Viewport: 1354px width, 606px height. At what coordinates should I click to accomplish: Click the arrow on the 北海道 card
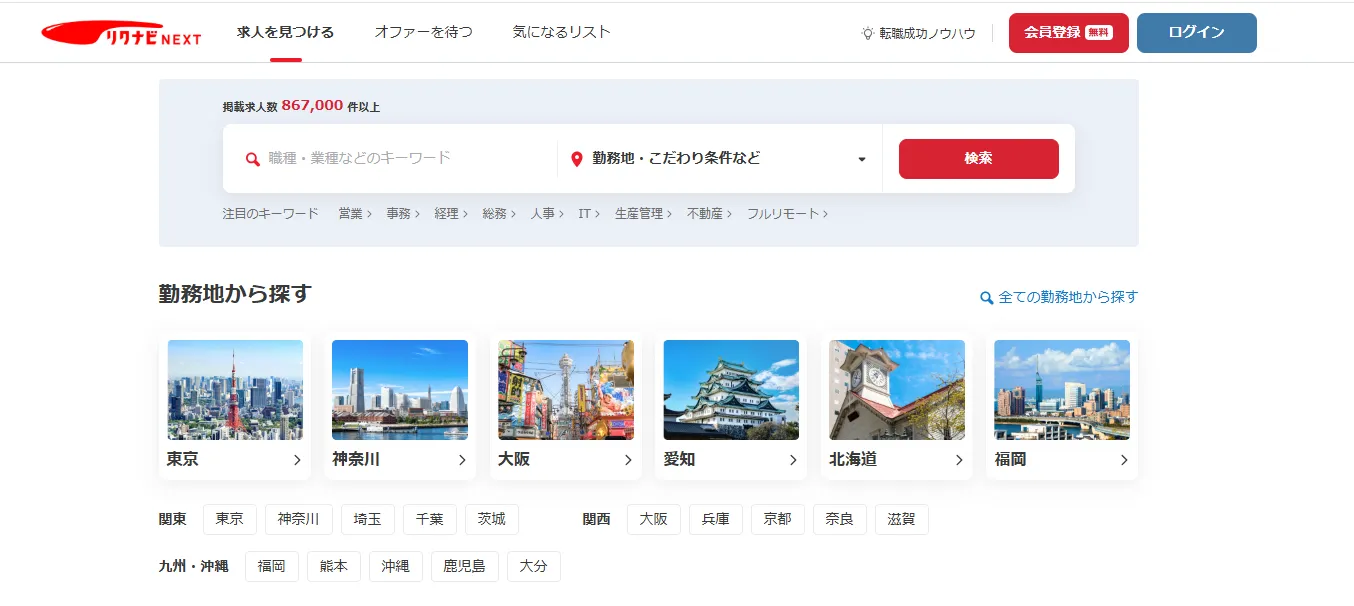959,460
